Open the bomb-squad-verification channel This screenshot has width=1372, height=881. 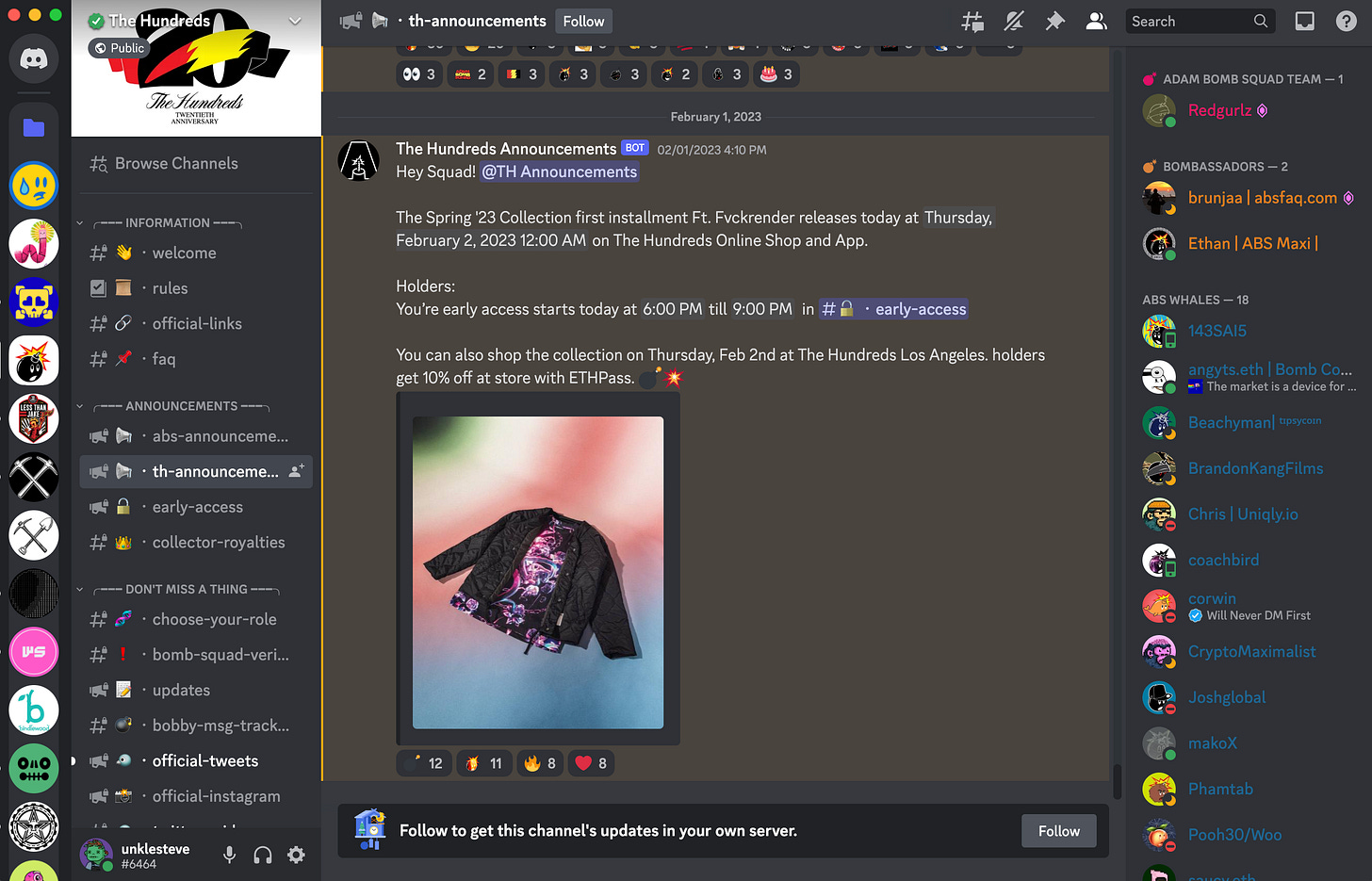(x=196, y=655)
